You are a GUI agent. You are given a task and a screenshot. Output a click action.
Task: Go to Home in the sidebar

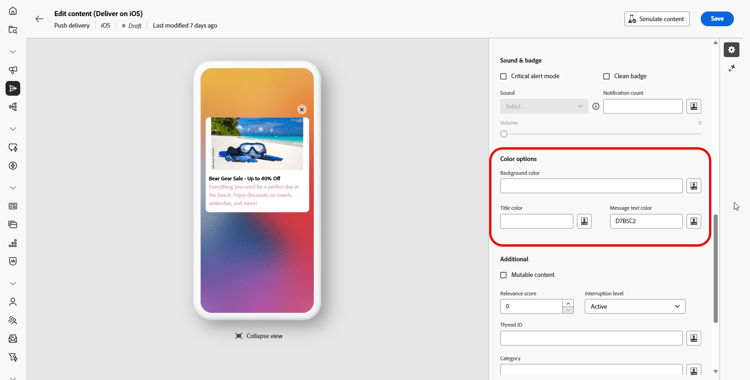pos(13,11)
